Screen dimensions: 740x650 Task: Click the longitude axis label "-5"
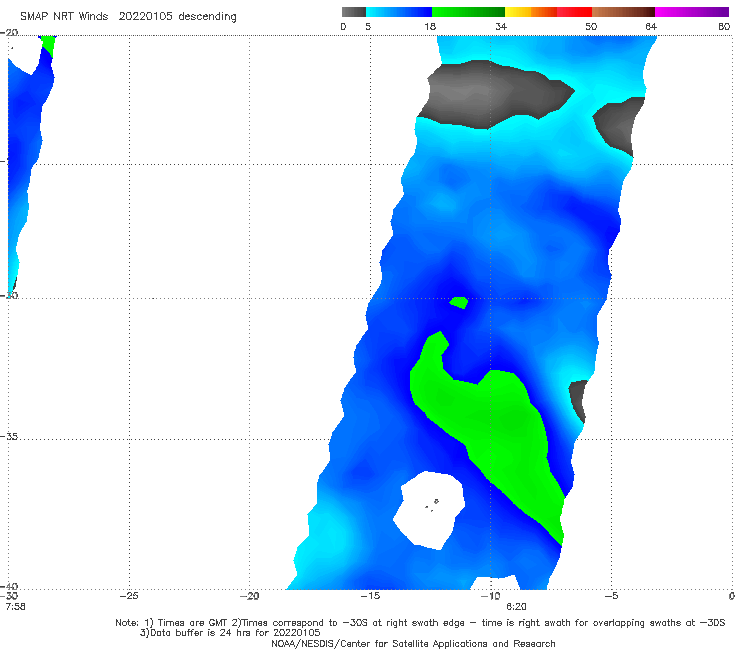pos(611,596)
